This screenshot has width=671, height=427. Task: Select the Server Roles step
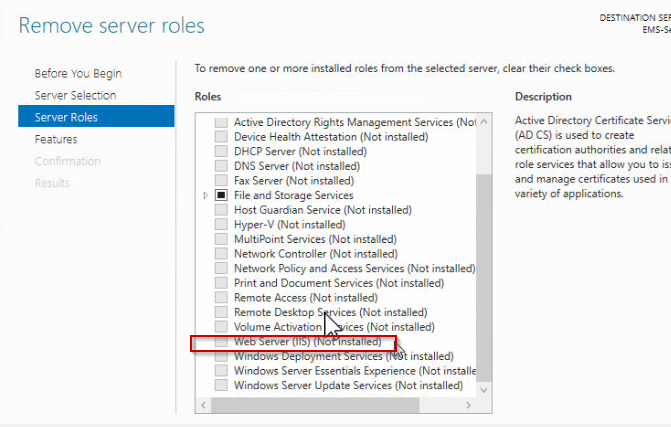pos(66,117)
